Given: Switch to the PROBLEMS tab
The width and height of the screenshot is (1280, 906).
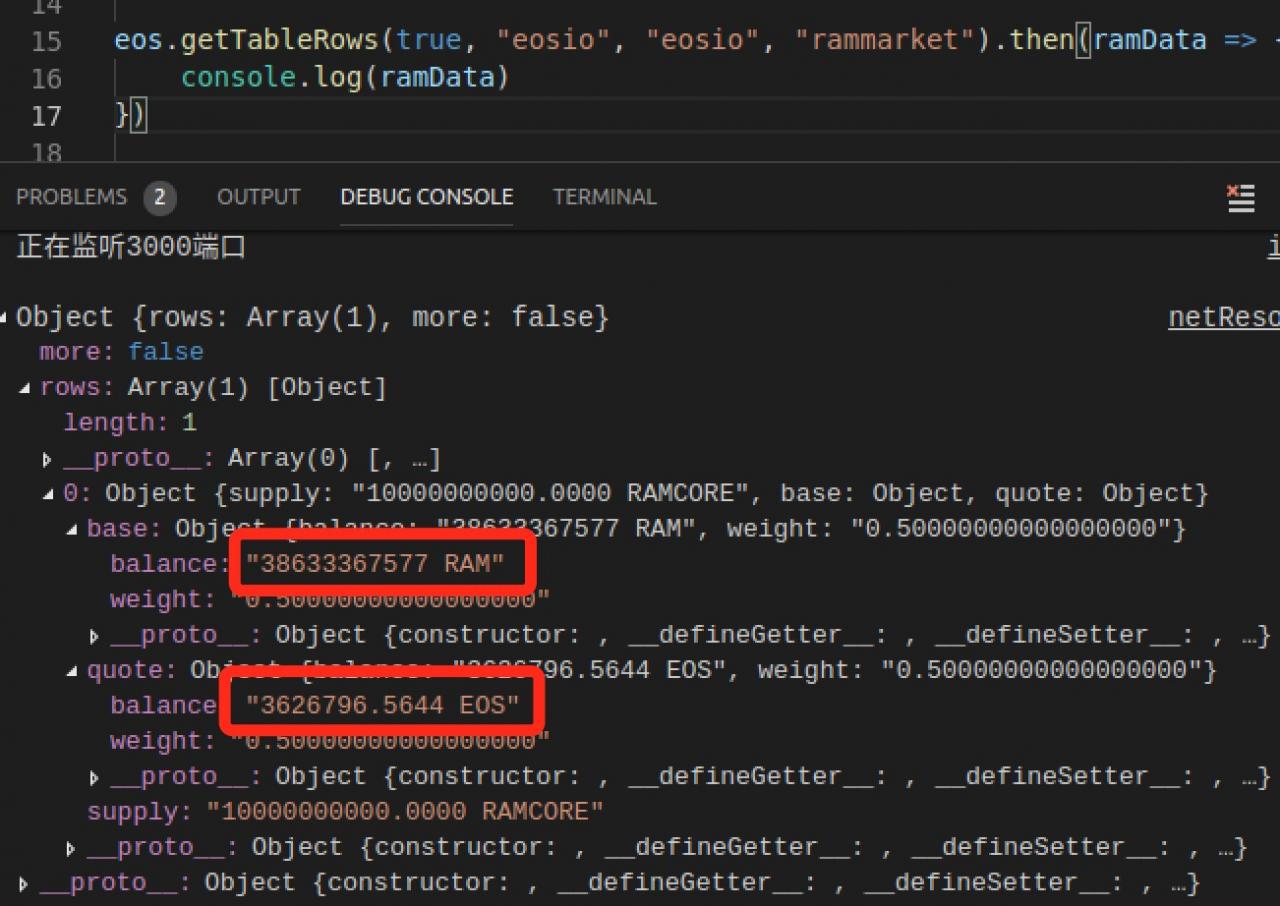Looking at the screenshot, I should (72, 197).
